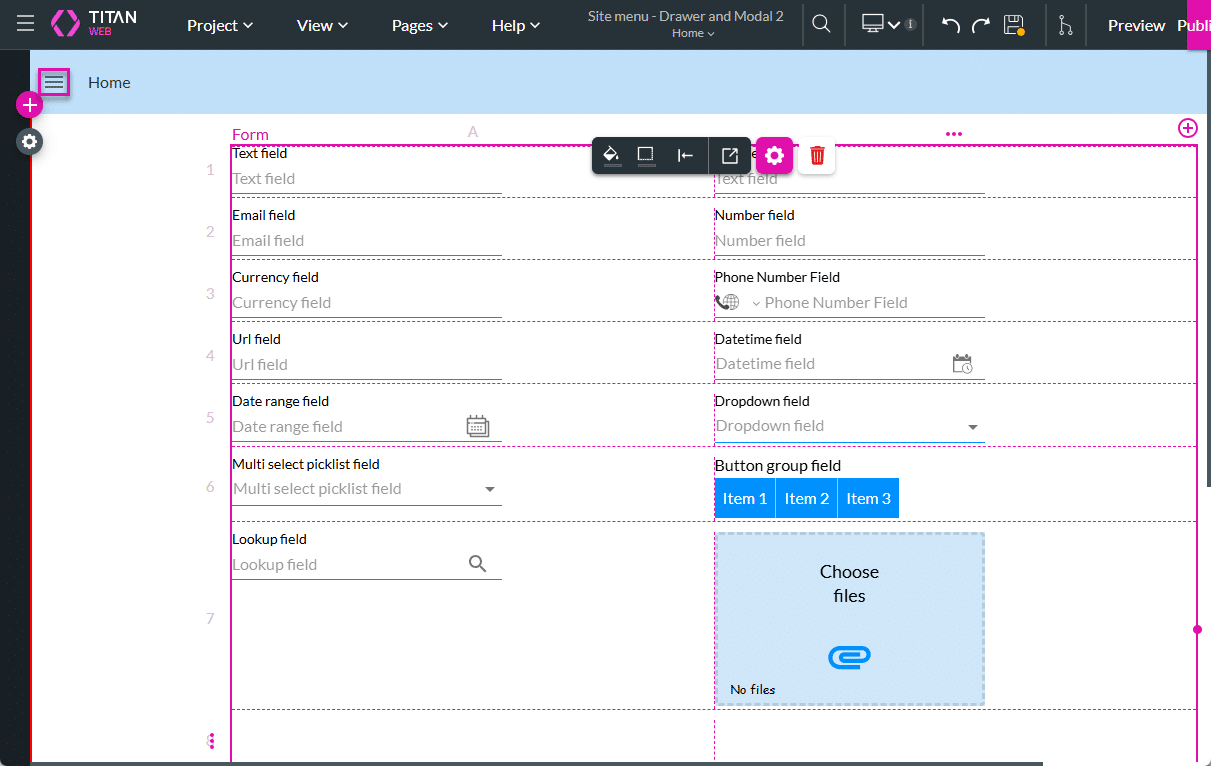The height and width of the screenshot is (766, 1211).
Task: Expand the Multi select picklist field
Action: point(489,489)
